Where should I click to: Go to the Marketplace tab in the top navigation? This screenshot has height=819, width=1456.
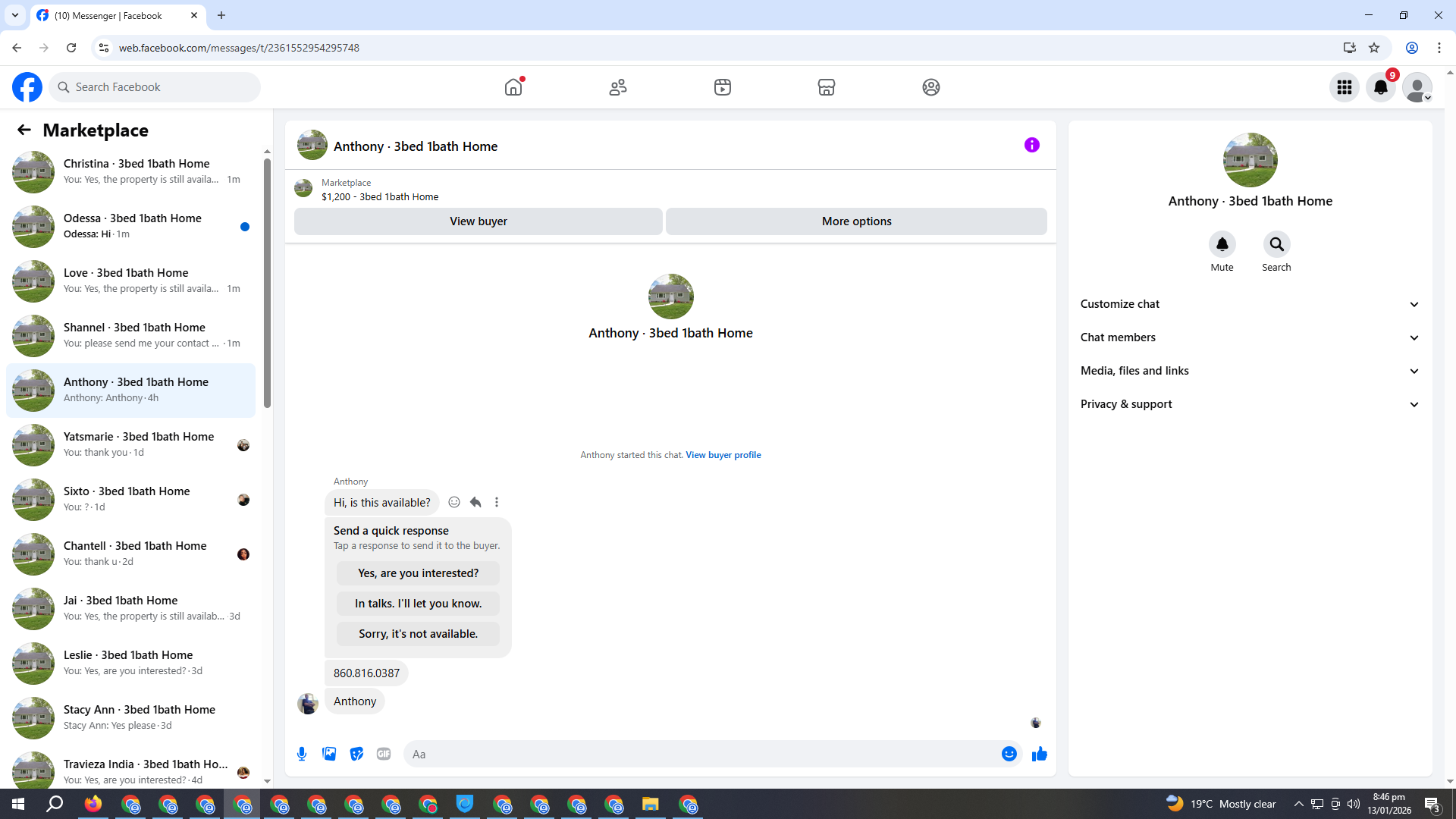tap(826, 87)
